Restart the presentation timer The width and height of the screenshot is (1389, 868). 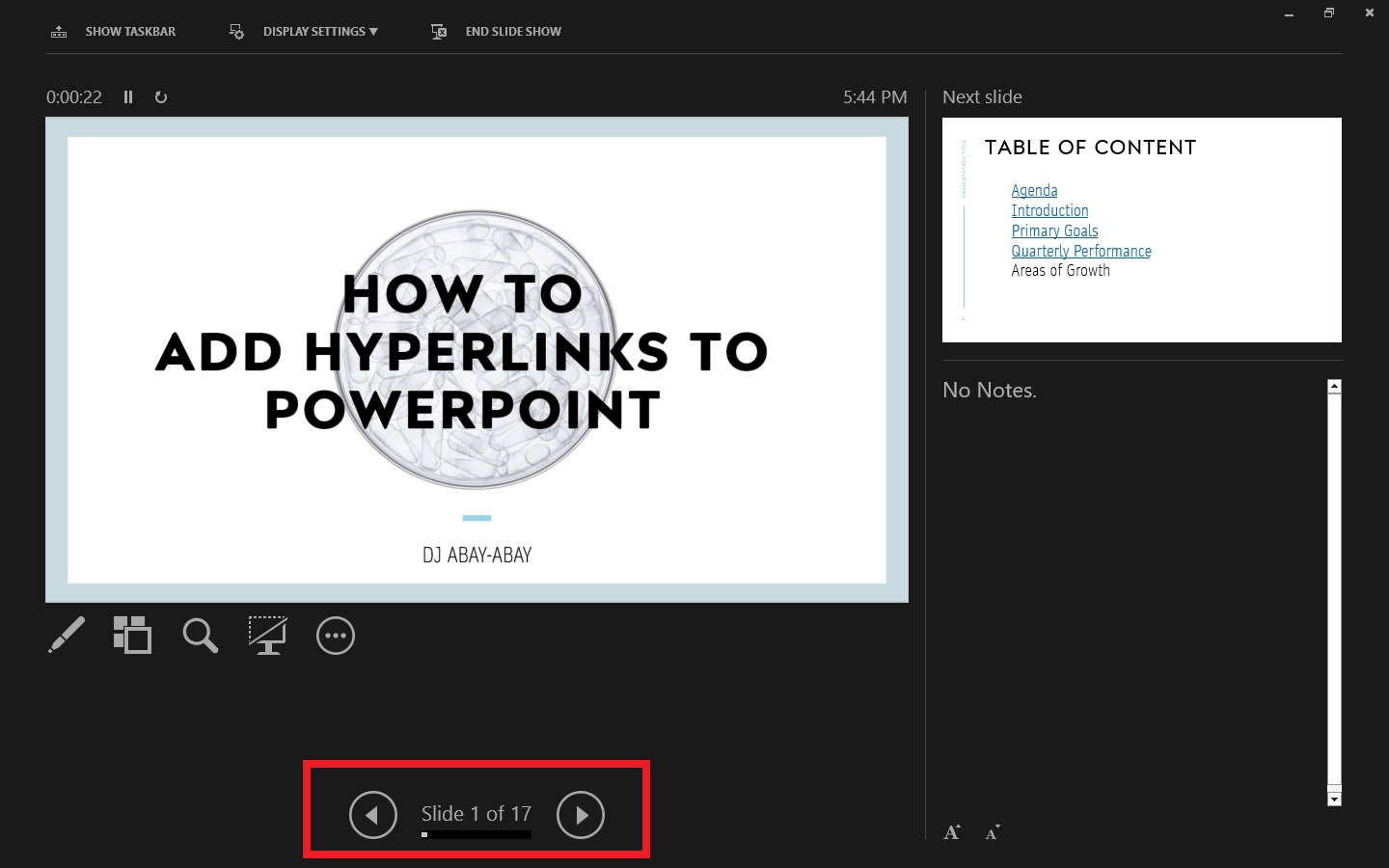(x=160, y=96)
